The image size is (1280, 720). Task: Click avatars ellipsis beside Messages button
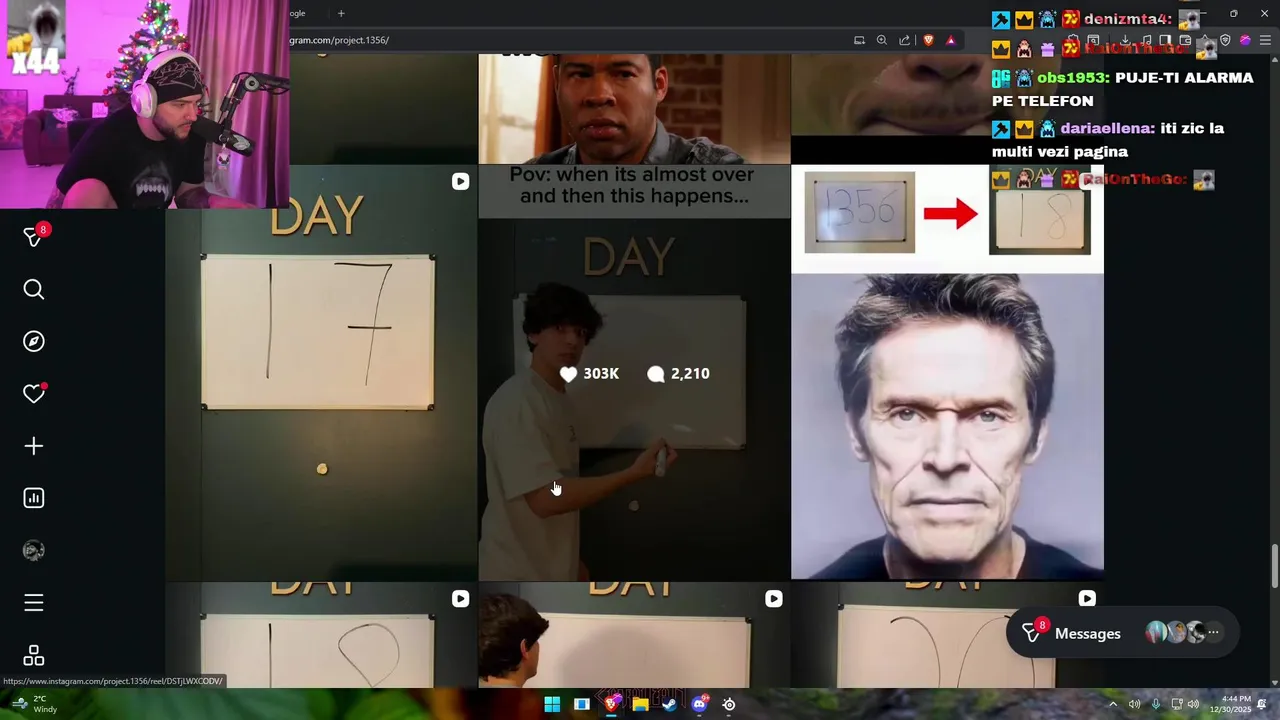tap(1213, 632)
